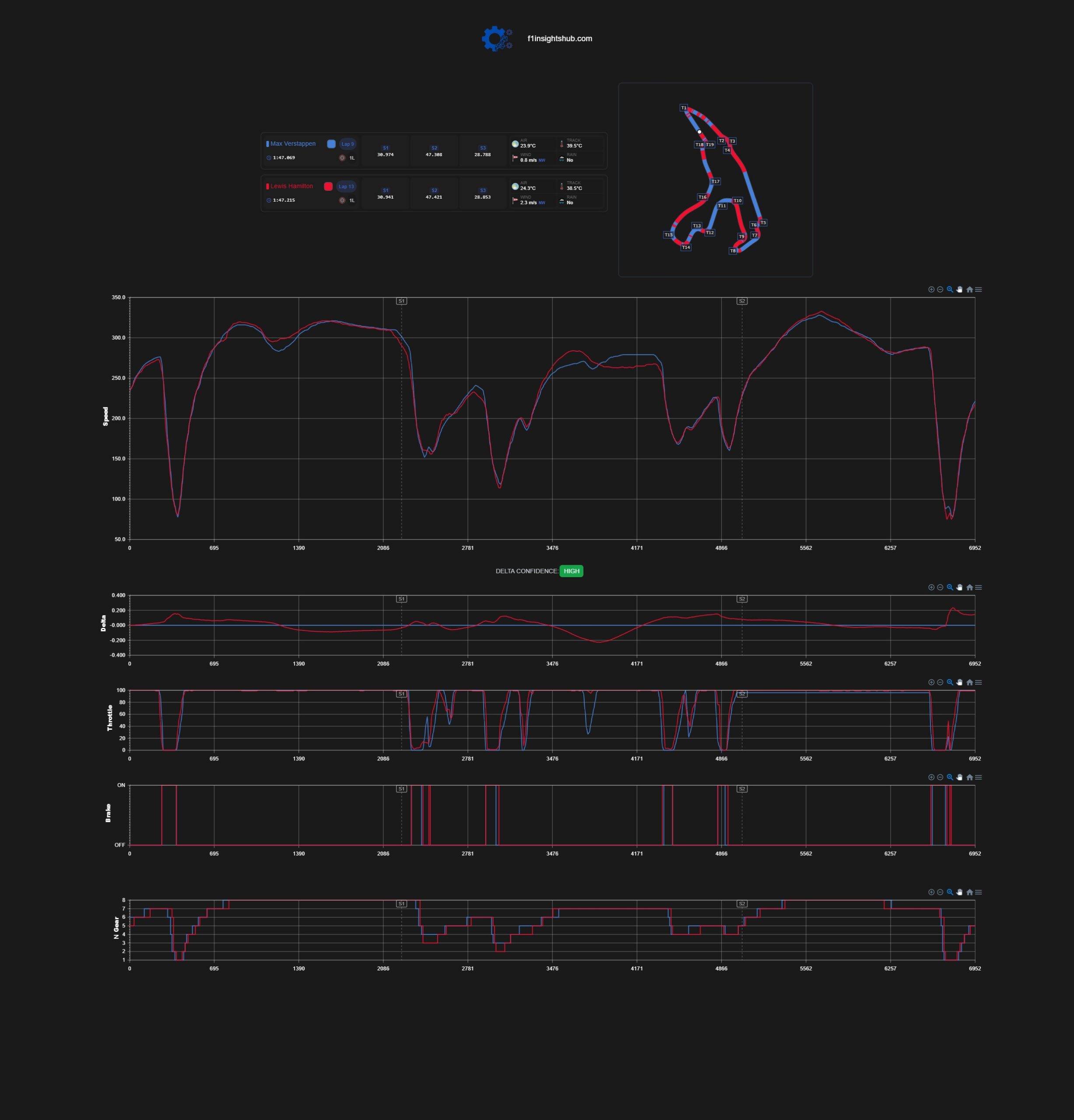This screenshot has height=1120, width=1074.
Task: Click the blue gear site logo
Action: pos(496,39)
